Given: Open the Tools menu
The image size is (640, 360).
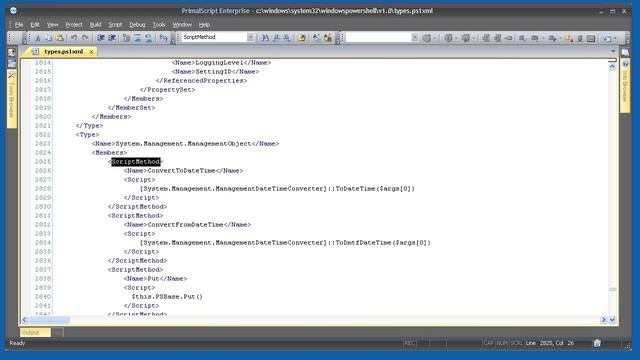Looking at the screenshot, I should (x=159, y=24).
